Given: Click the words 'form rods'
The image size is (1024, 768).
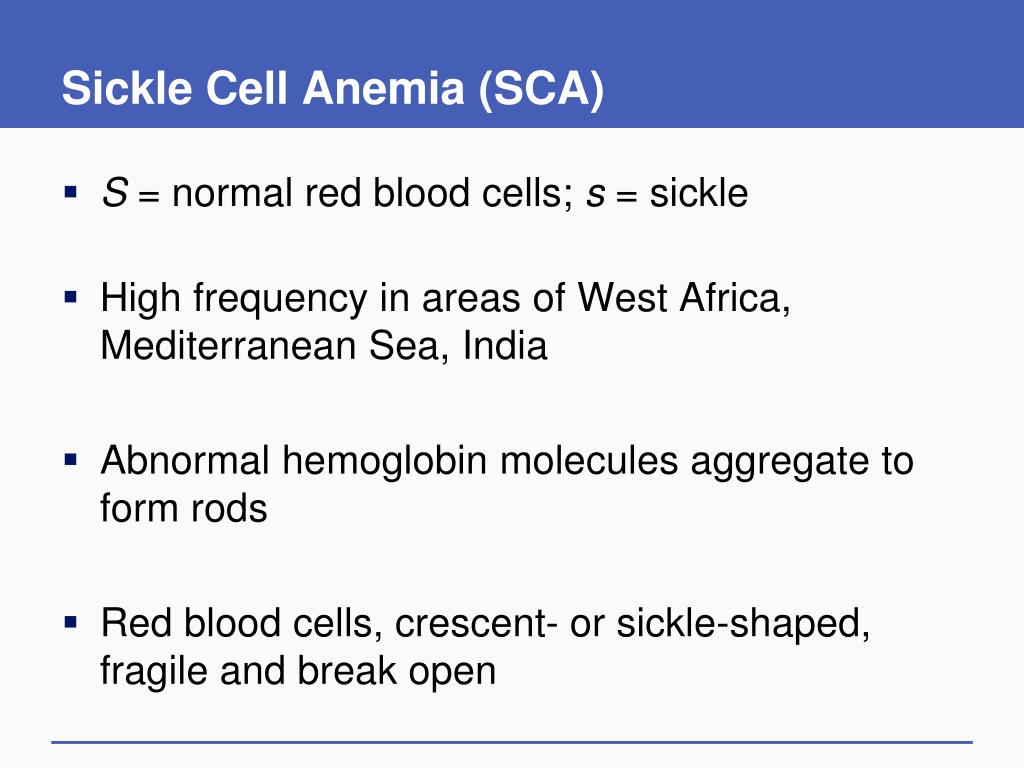Looking at the screenshot, I should point(184,507).
